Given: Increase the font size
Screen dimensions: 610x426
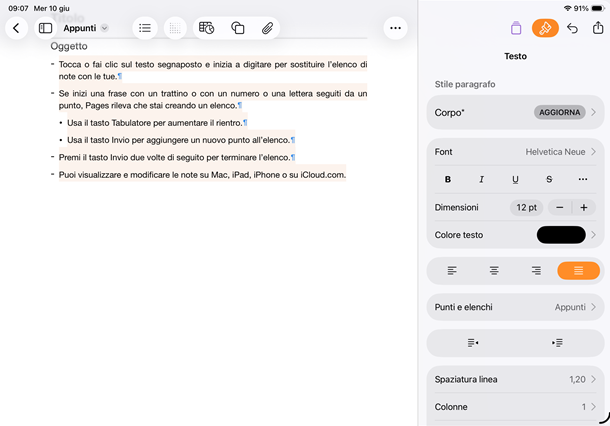Looking at the screenshot, I should tap(584, 207).
